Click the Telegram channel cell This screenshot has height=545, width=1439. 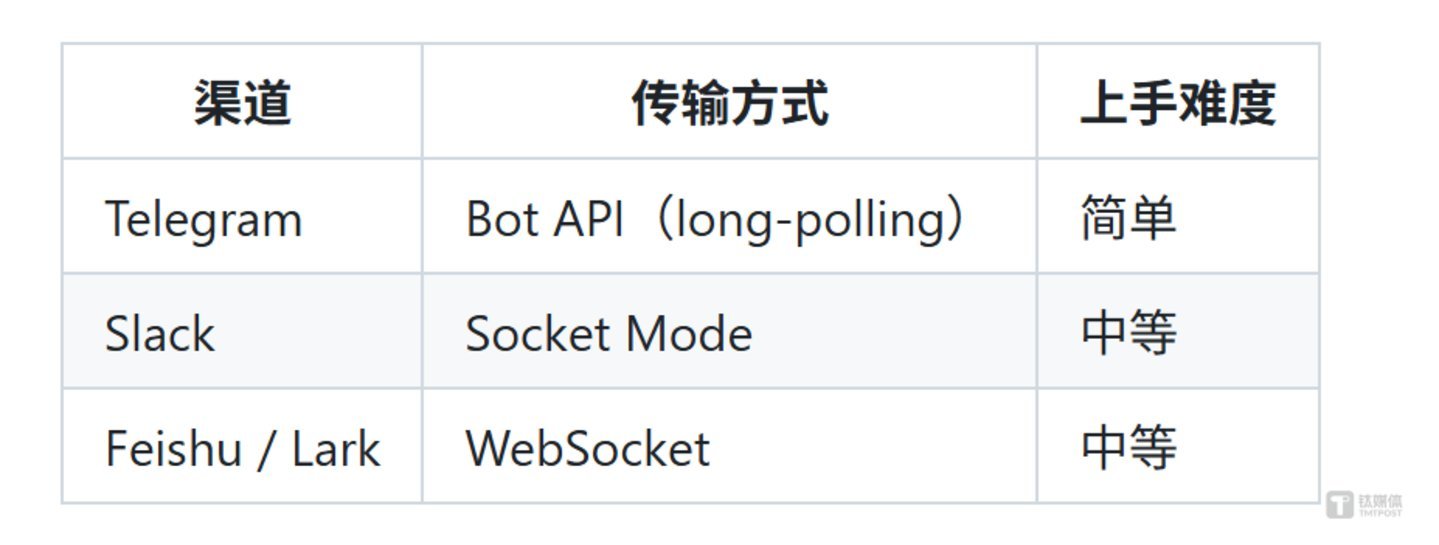coord(203,218)
